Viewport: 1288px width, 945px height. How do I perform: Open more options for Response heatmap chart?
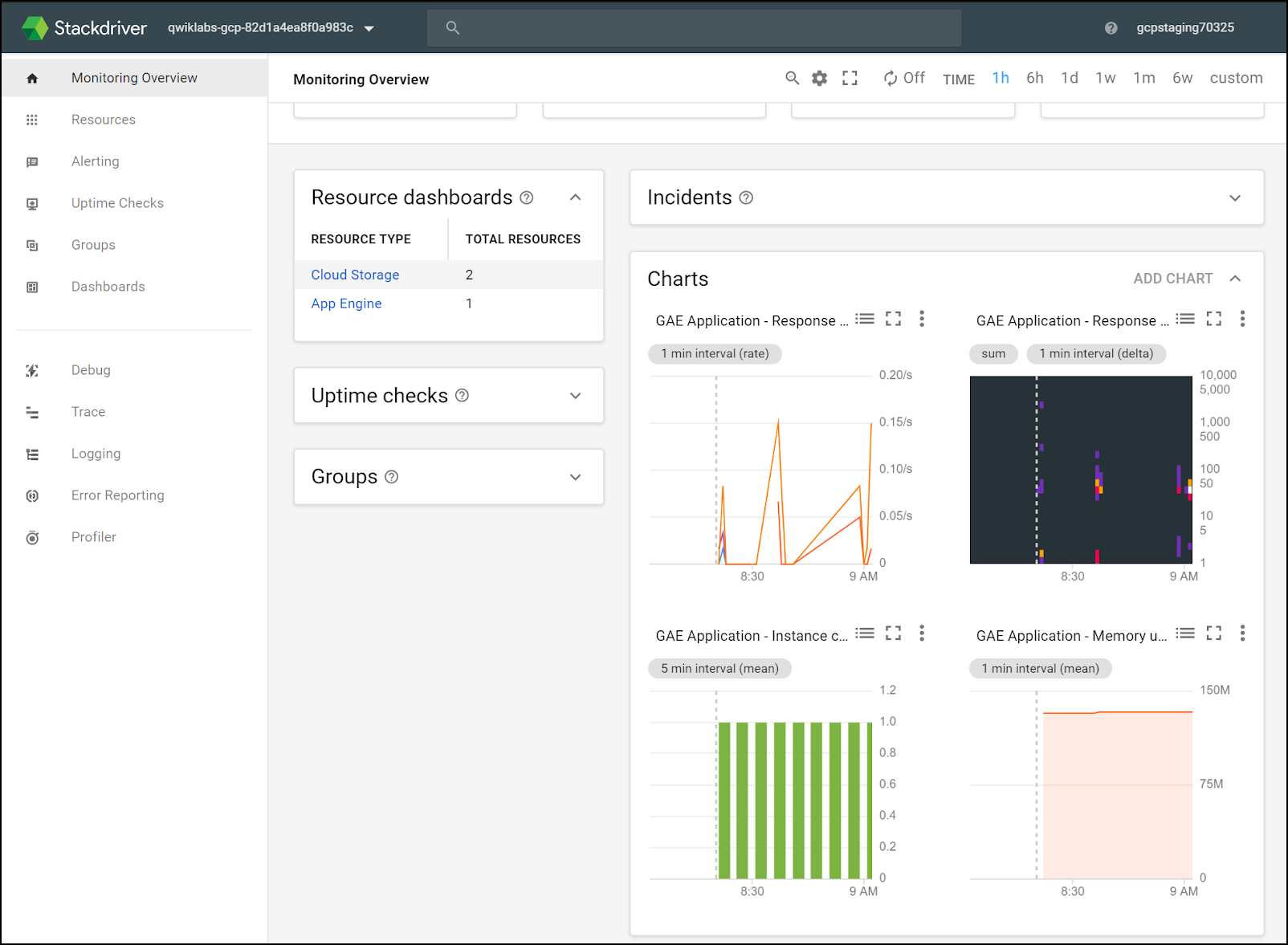[x=1242, y=319]
